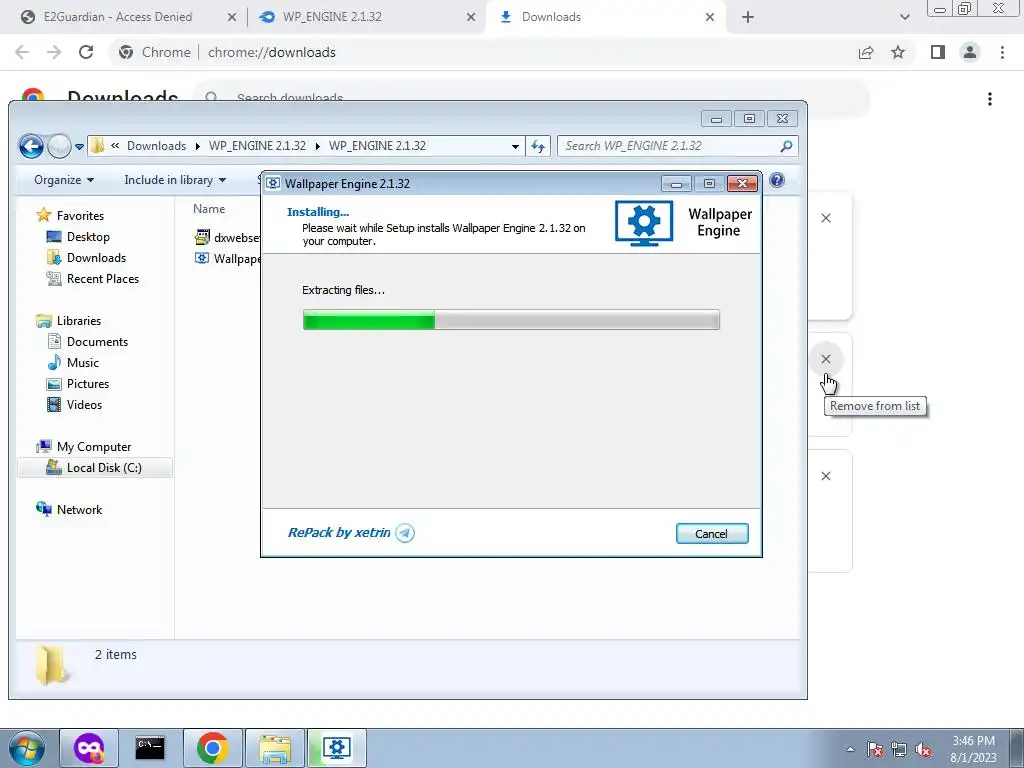Open Chrome from the taskbar

212,748
